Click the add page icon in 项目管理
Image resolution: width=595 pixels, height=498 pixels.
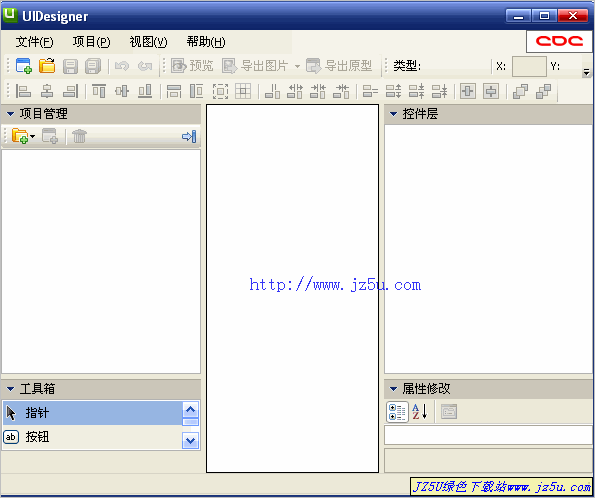[50, 136]
